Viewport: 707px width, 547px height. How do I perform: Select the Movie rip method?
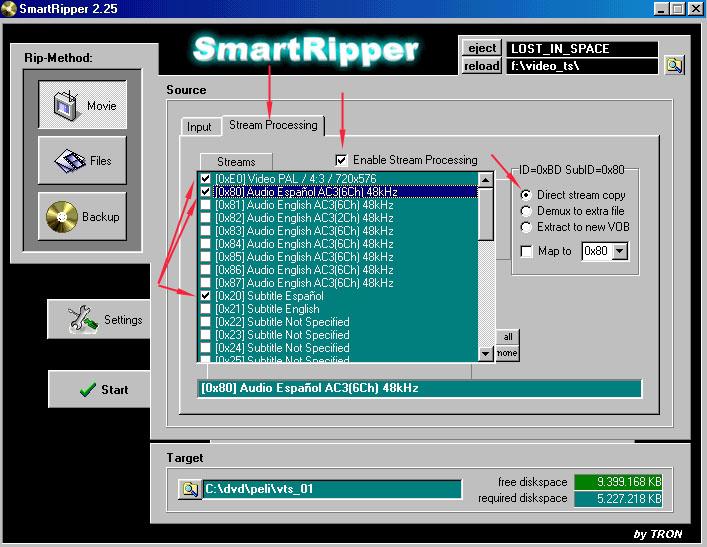pyautogui.click(x=83, y=105)
